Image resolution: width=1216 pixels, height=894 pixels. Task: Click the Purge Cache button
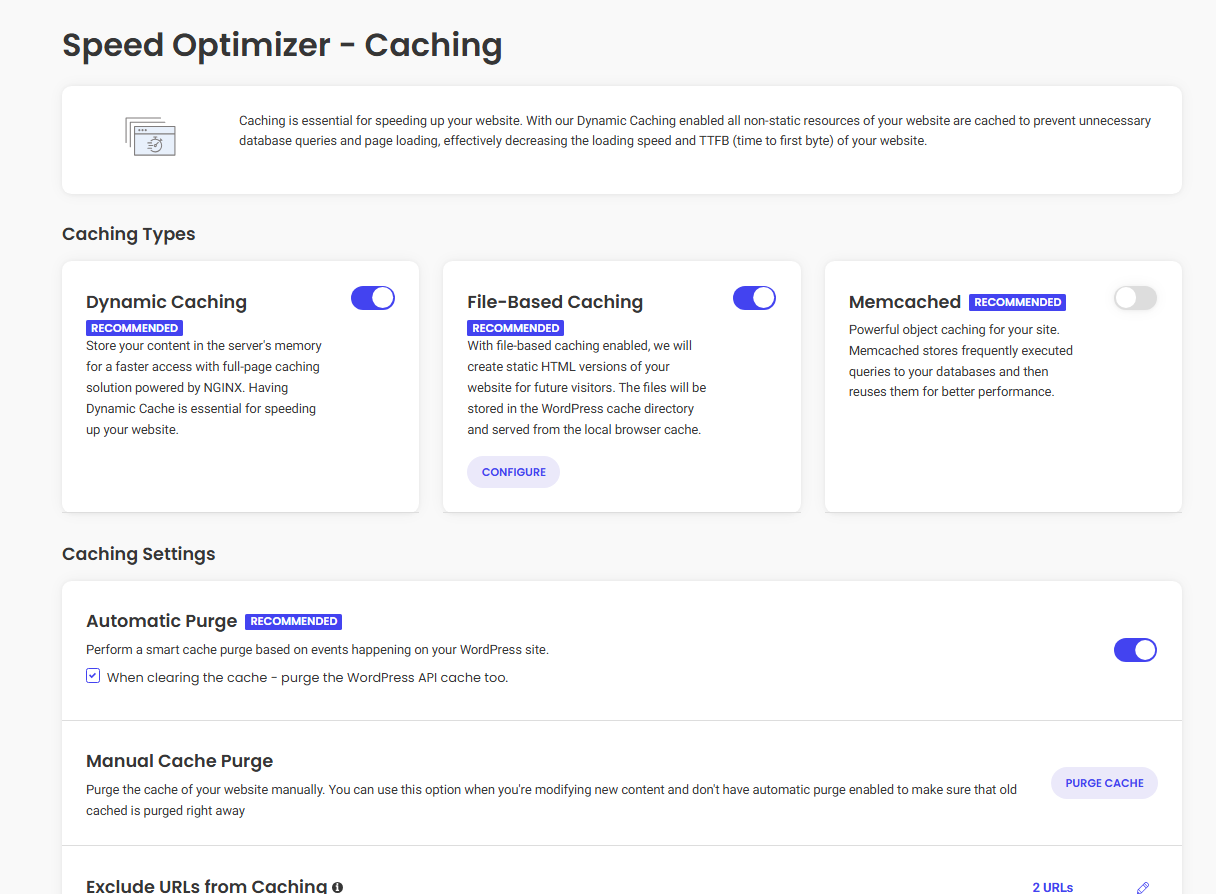[1104, 783]
